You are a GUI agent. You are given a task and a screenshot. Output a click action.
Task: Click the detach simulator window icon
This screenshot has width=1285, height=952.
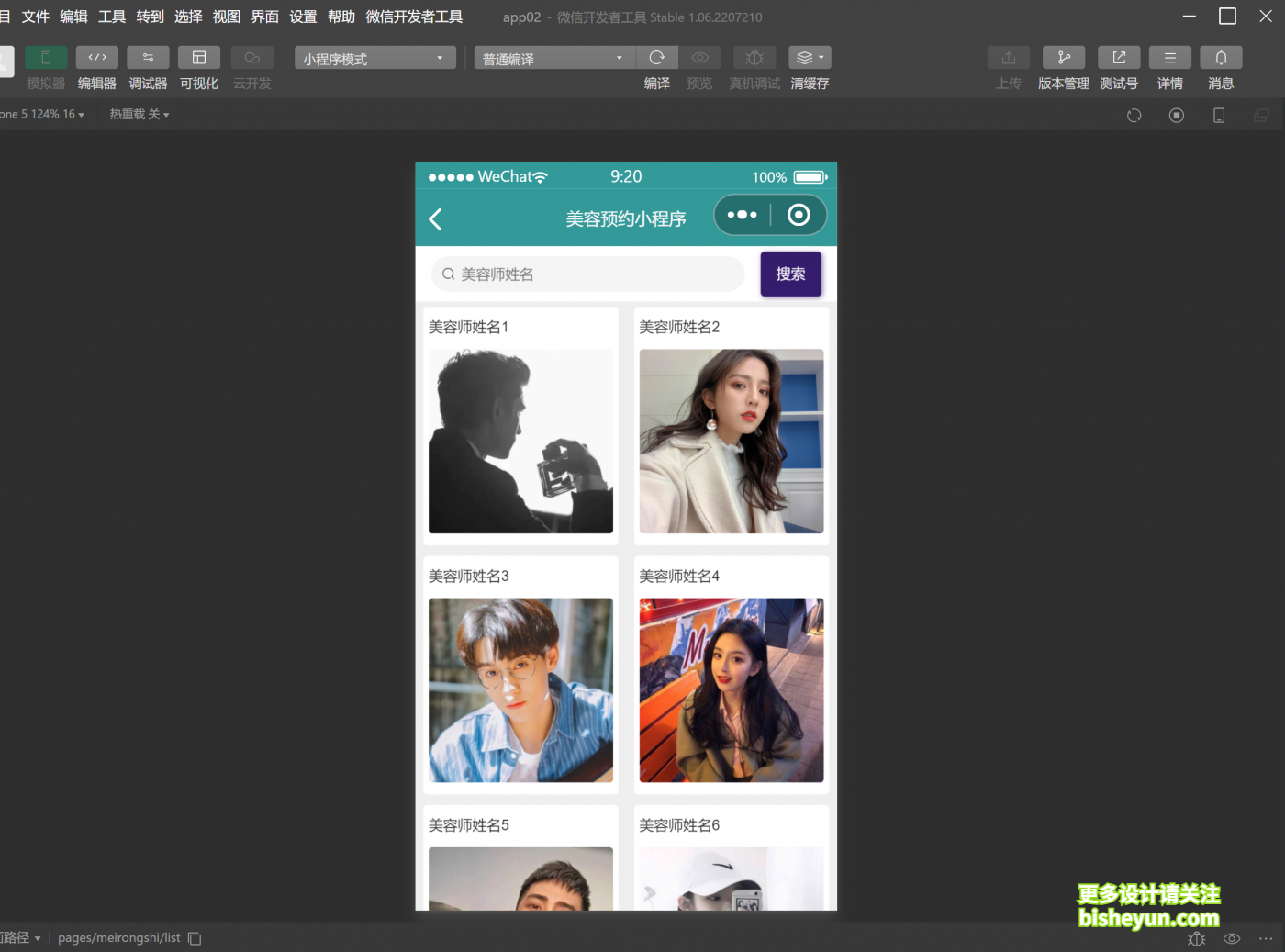(1262, 116)
